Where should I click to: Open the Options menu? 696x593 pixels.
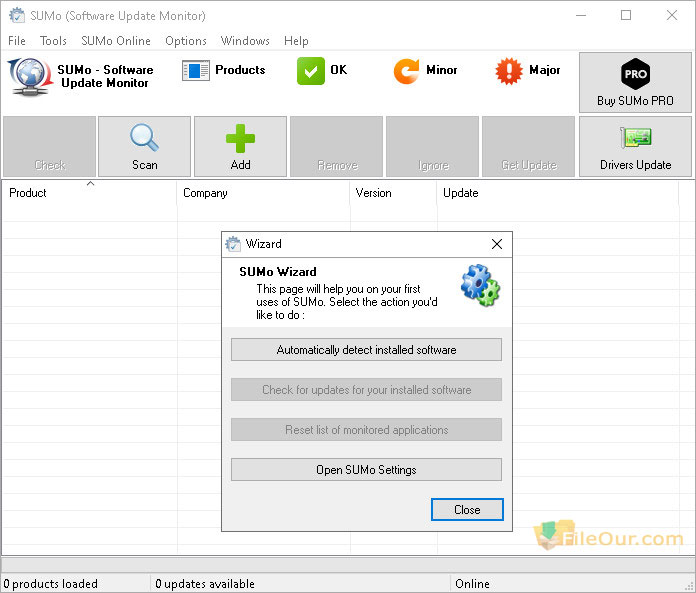(186, 41)
